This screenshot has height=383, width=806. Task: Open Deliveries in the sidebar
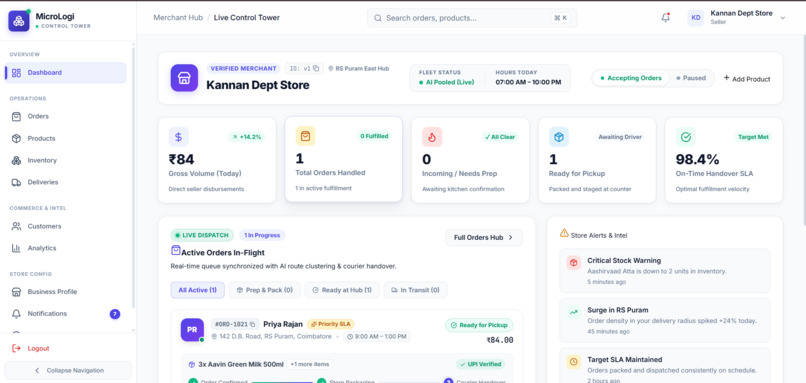(x=65, y=182)
